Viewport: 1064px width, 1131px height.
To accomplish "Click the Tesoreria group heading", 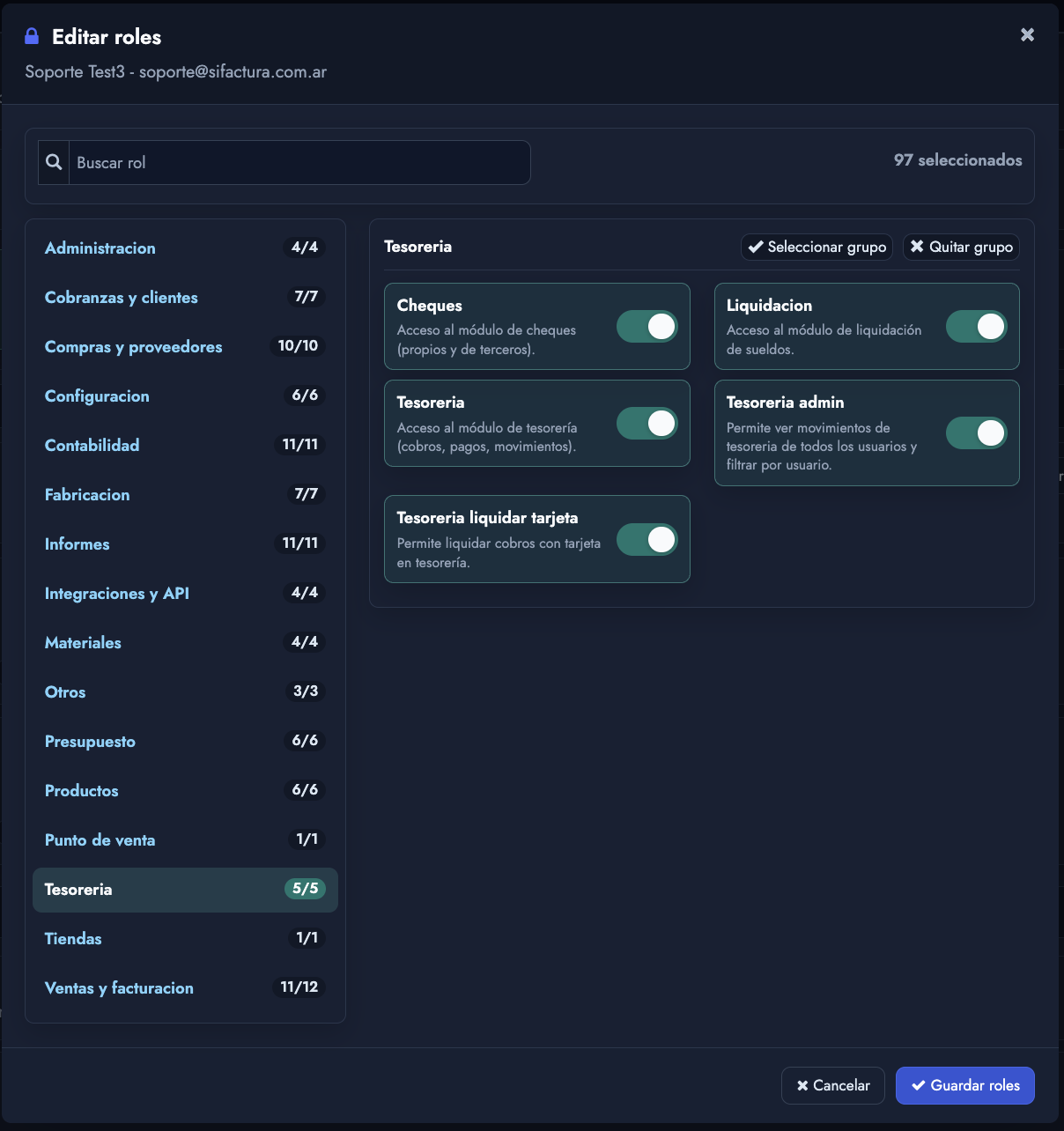I will coord(418,247).
